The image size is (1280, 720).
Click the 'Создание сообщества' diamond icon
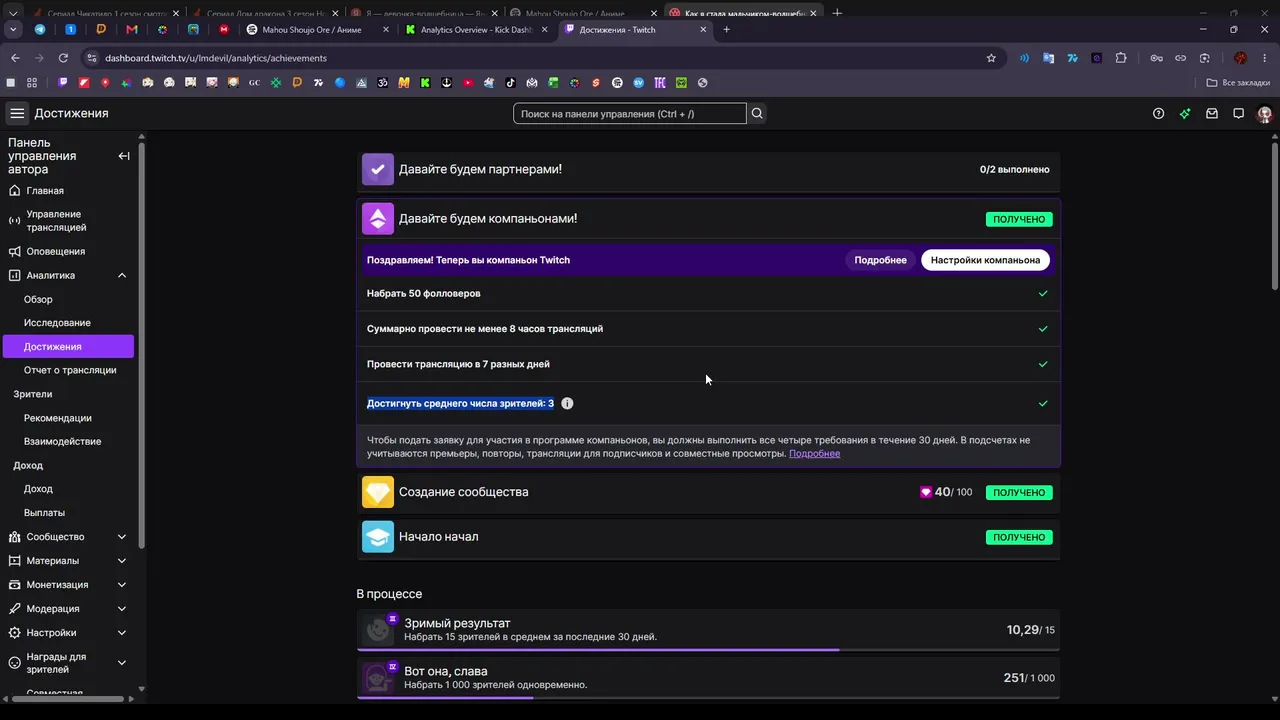click(378, 492)
